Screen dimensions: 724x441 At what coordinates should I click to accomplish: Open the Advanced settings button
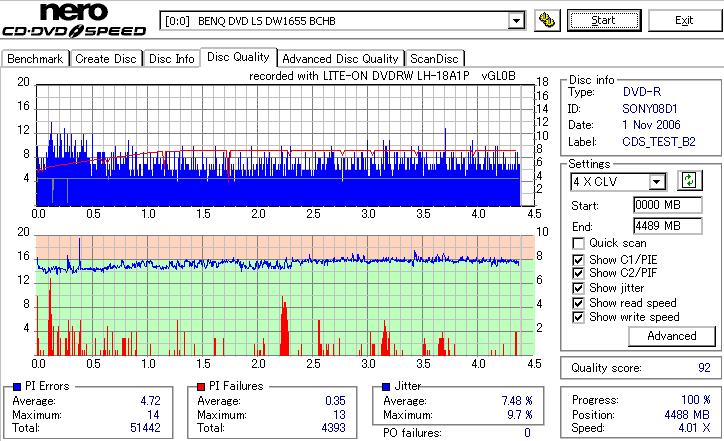click(672, 336)
